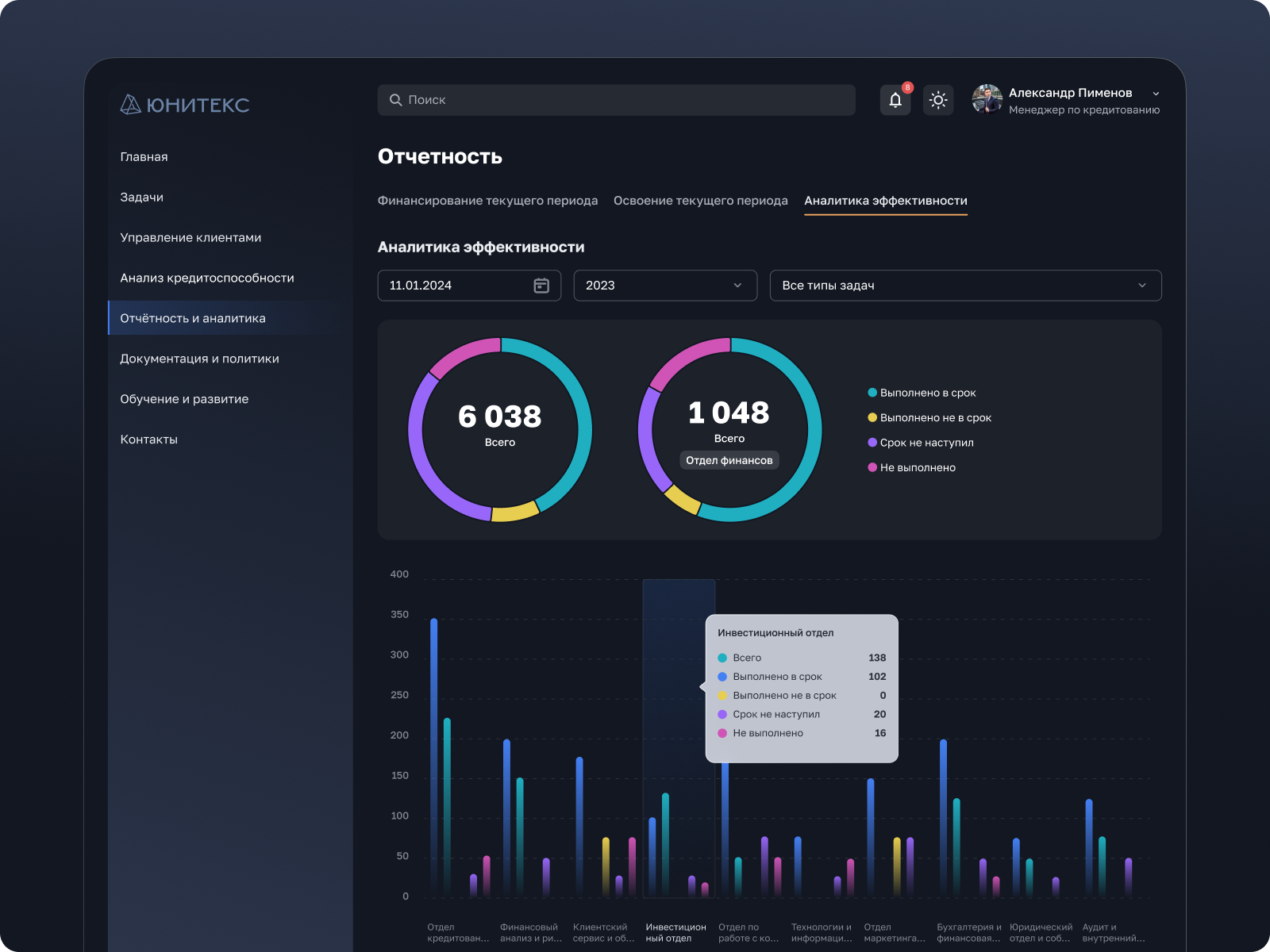Click the search magnifier icon

coord(395,100)
